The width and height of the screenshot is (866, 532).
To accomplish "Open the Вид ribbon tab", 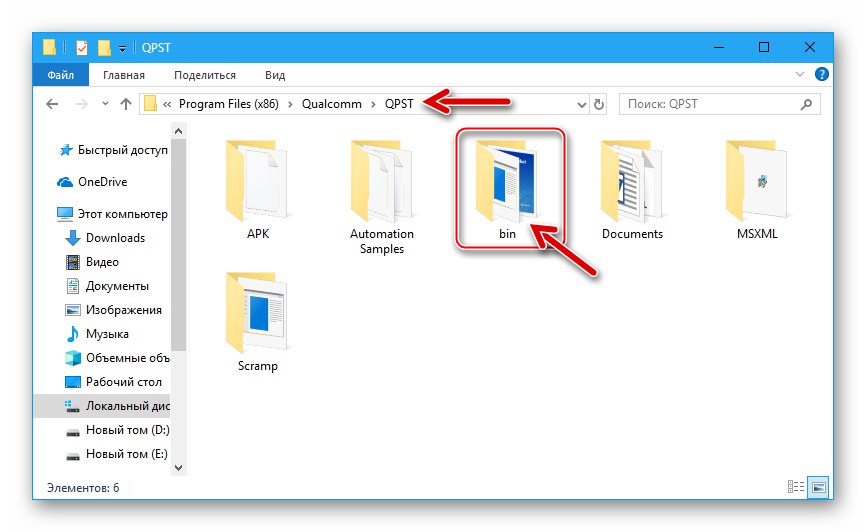I will [x=275, y=75].
